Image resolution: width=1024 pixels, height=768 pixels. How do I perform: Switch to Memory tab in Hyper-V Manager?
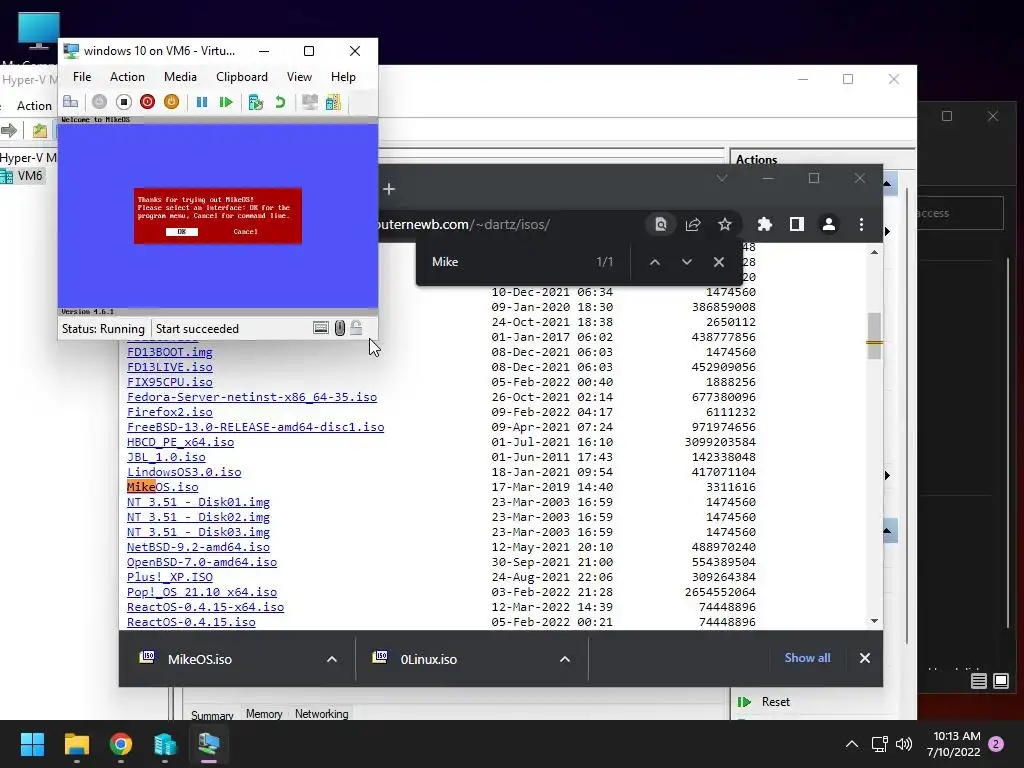[264, 714]
